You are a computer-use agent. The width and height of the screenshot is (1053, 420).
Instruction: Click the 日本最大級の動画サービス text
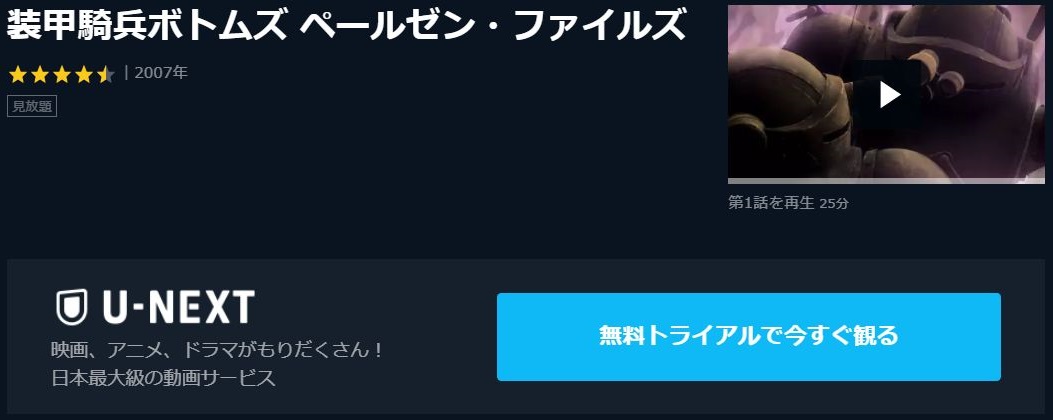pyautogui.click(x=164, y=378)
